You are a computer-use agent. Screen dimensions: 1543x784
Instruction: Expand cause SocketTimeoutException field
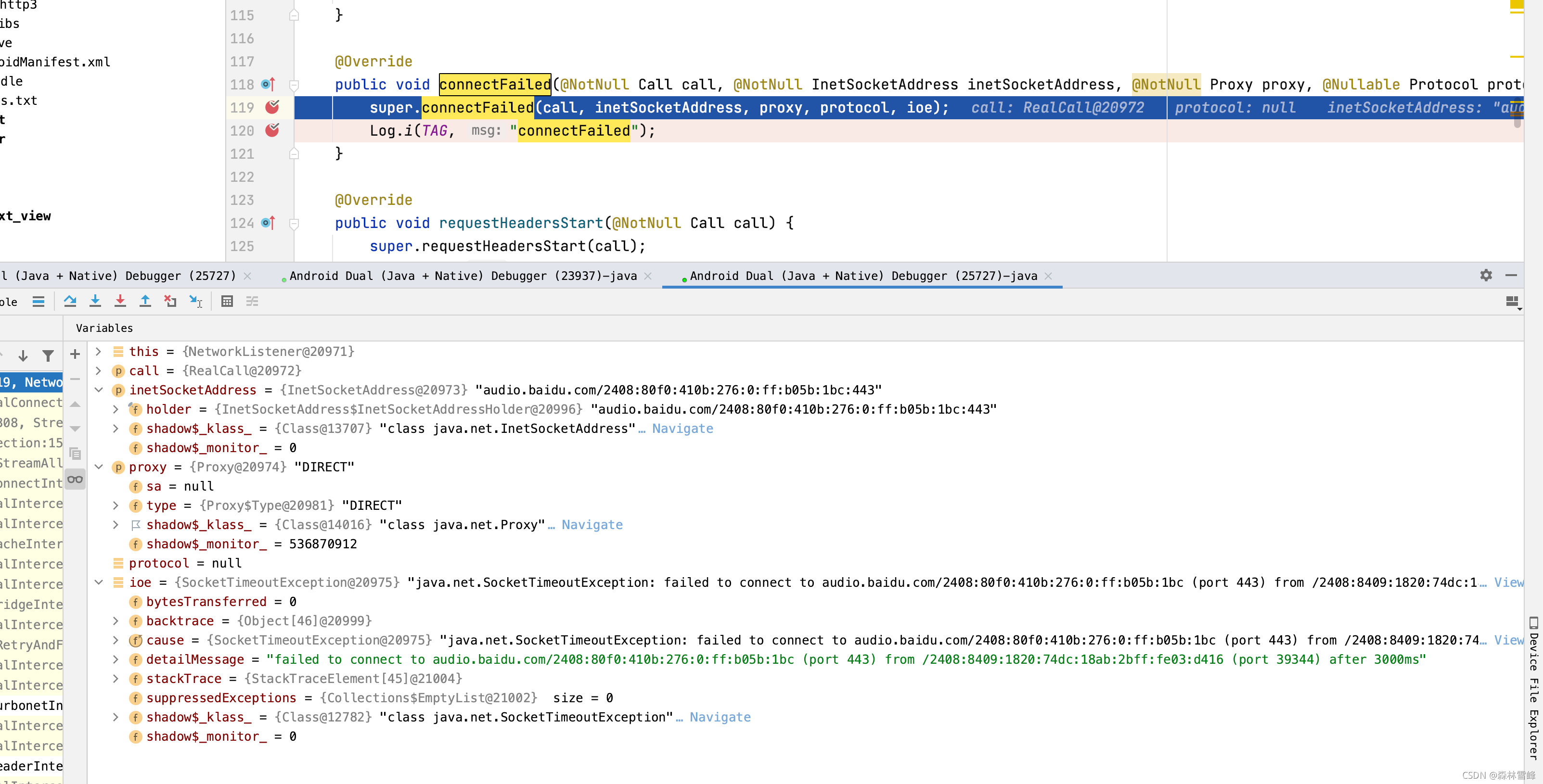click(x=116, y=640)
